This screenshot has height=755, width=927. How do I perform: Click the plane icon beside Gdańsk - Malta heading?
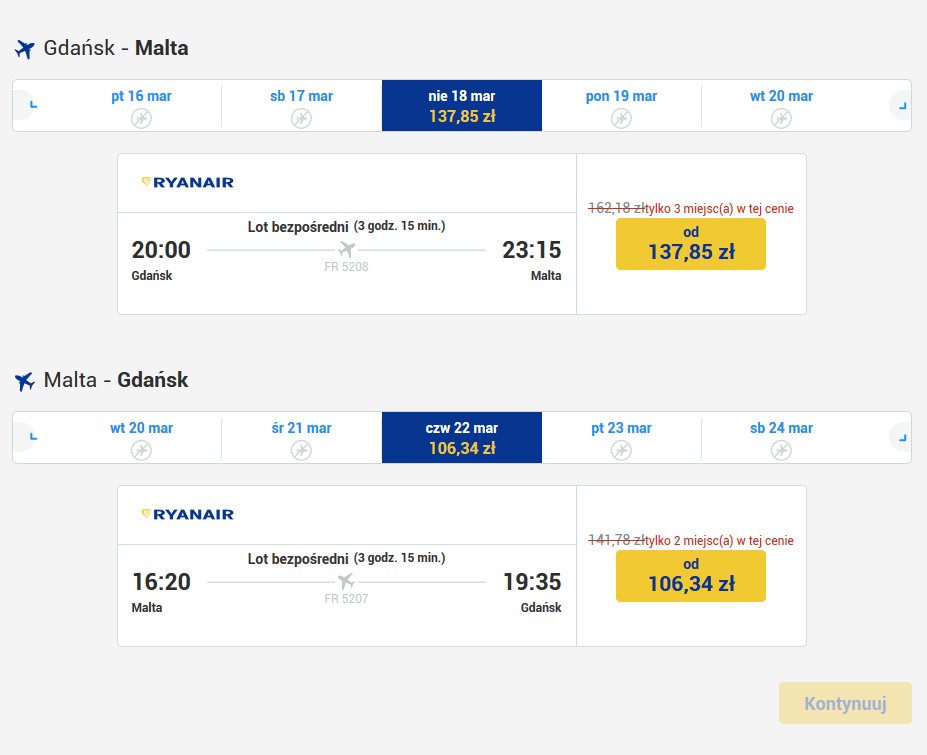(25, 49)
